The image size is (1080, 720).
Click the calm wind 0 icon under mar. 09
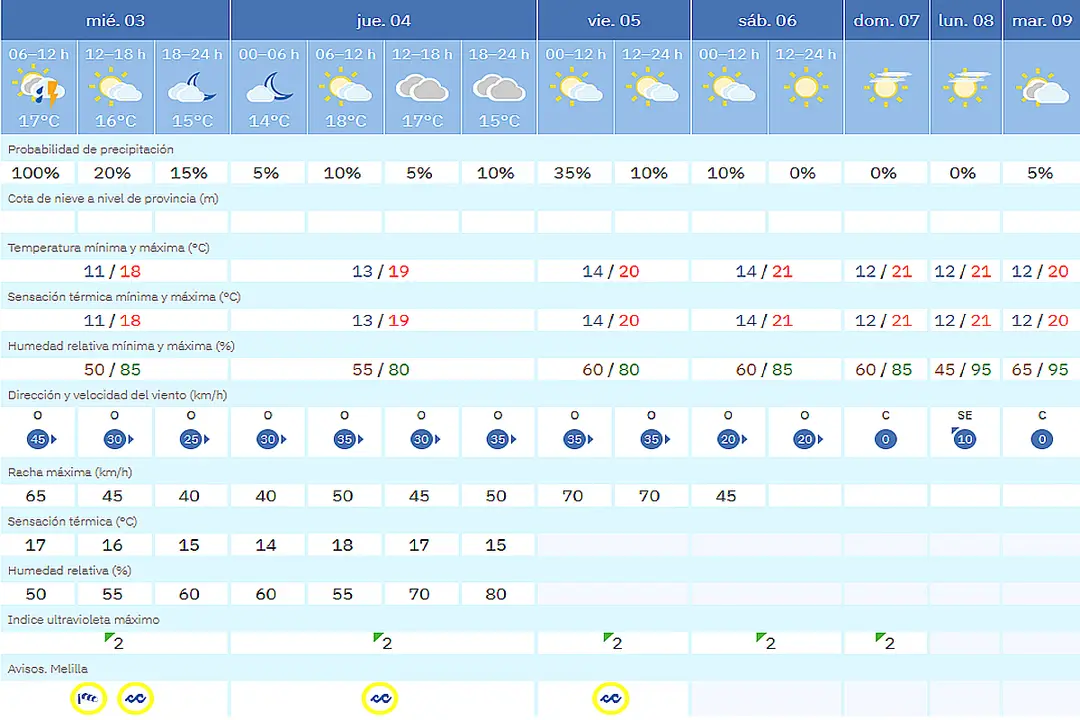tap(1042, 439)
